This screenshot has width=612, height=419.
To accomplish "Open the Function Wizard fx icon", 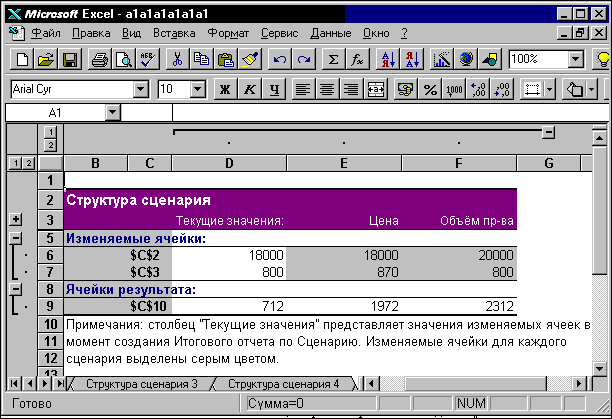I will (357, 59).
